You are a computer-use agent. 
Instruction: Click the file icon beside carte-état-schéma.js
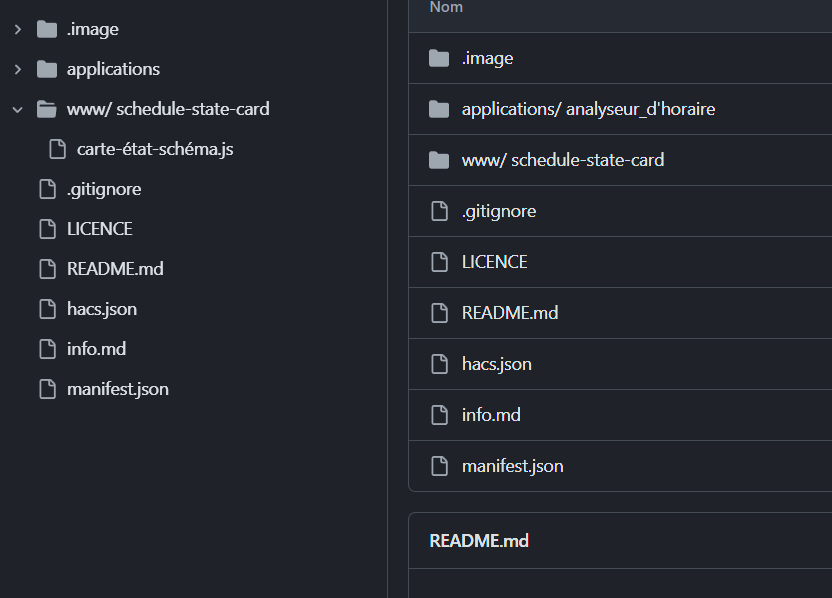pos(57,149)
